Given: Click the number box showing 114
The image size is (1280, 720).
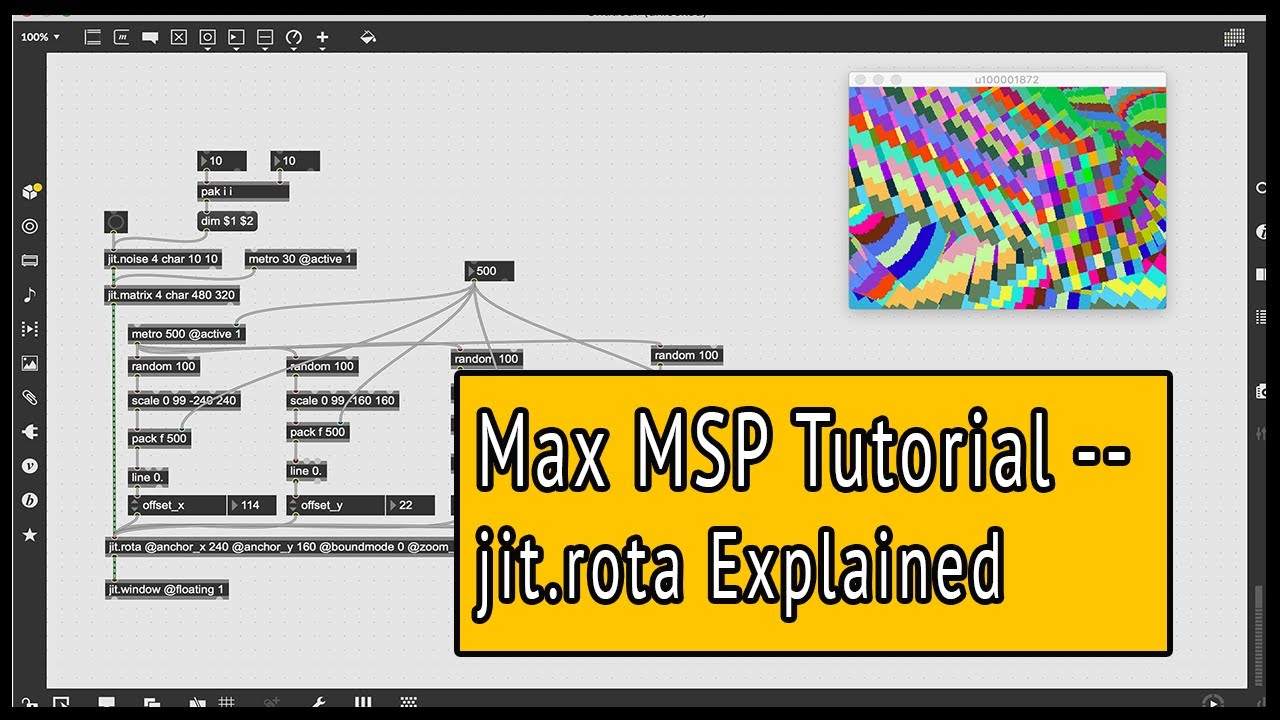Looking at the screenshot, I should point(252,506).
